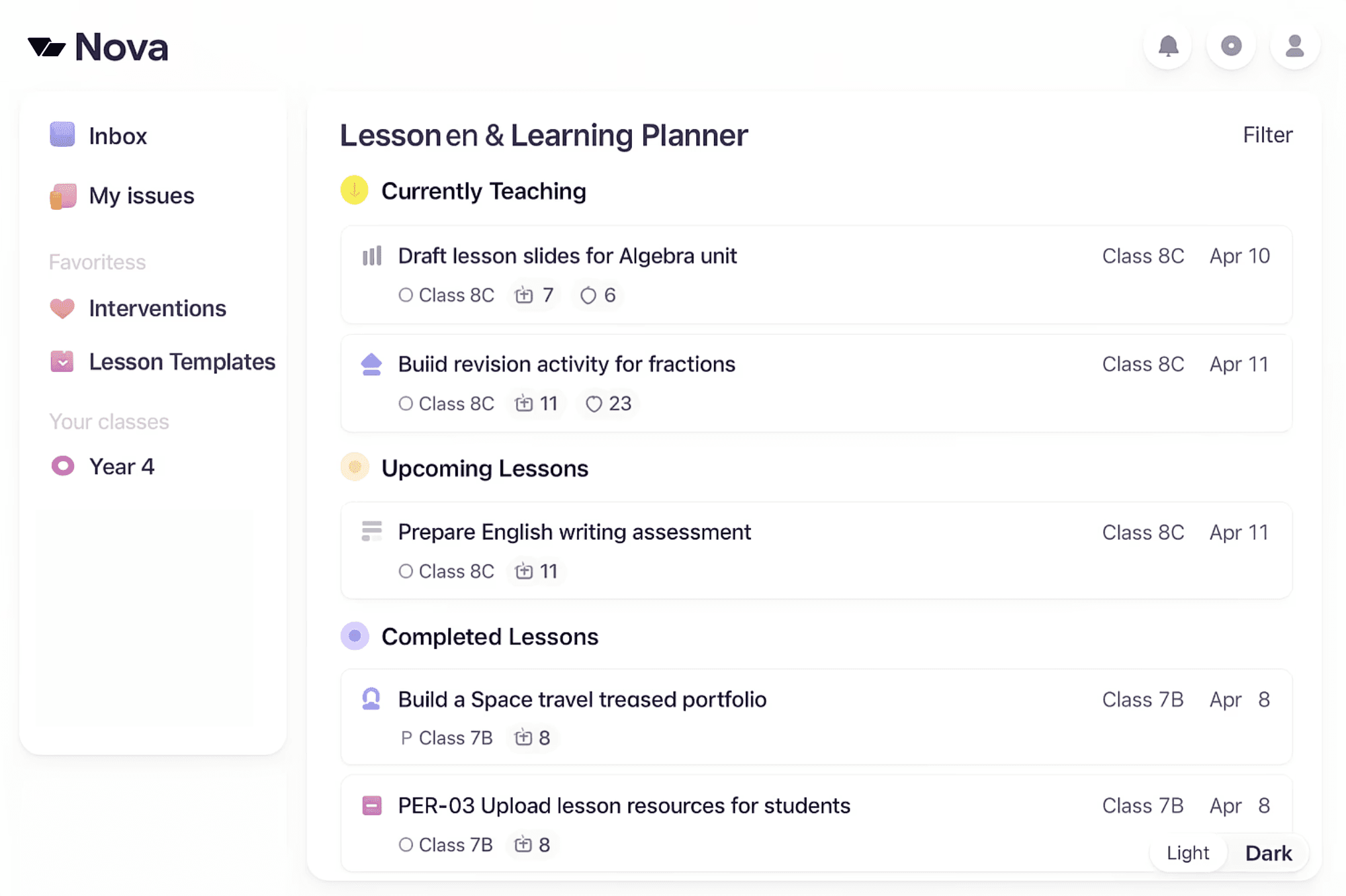Click the calendar count on English assessment
The image size is (1346, 896).
(537, 571)
